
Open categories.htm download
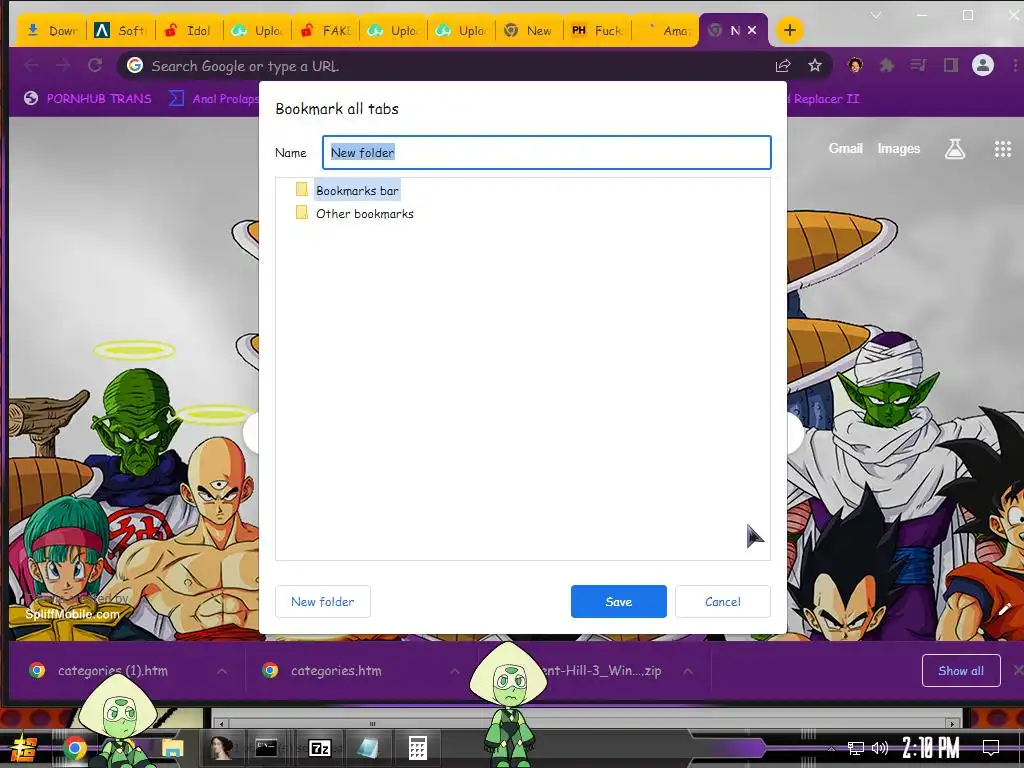(336, 671)
